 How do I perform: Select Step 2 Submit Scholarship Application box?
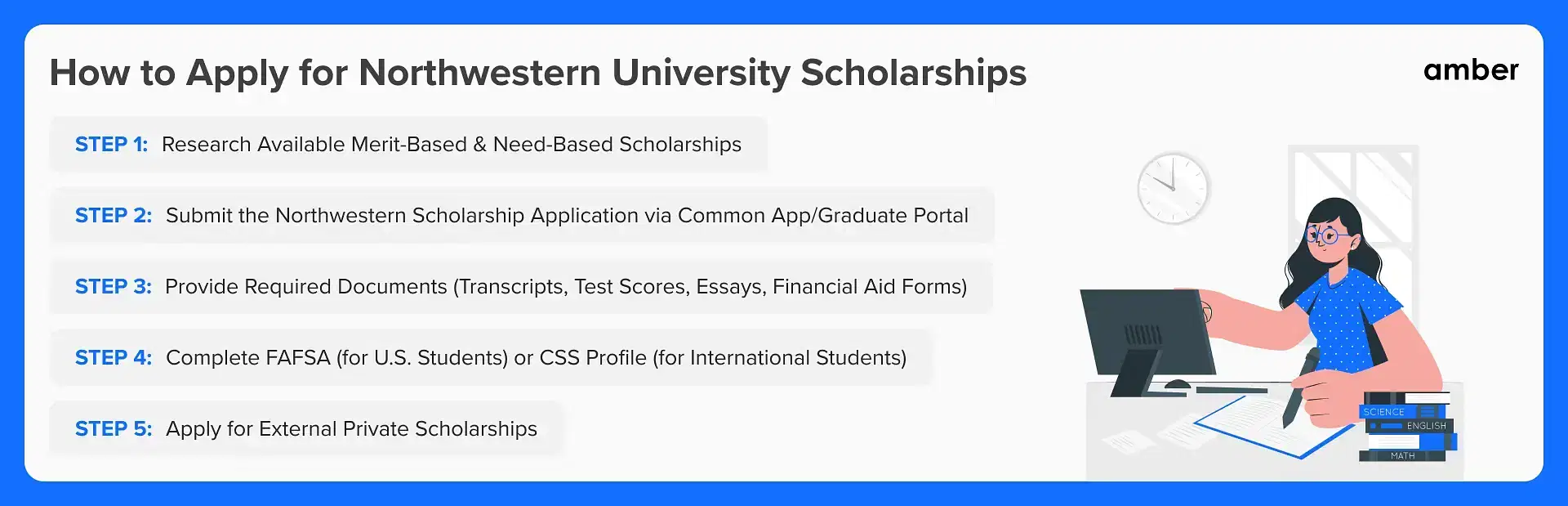point(522,215)
